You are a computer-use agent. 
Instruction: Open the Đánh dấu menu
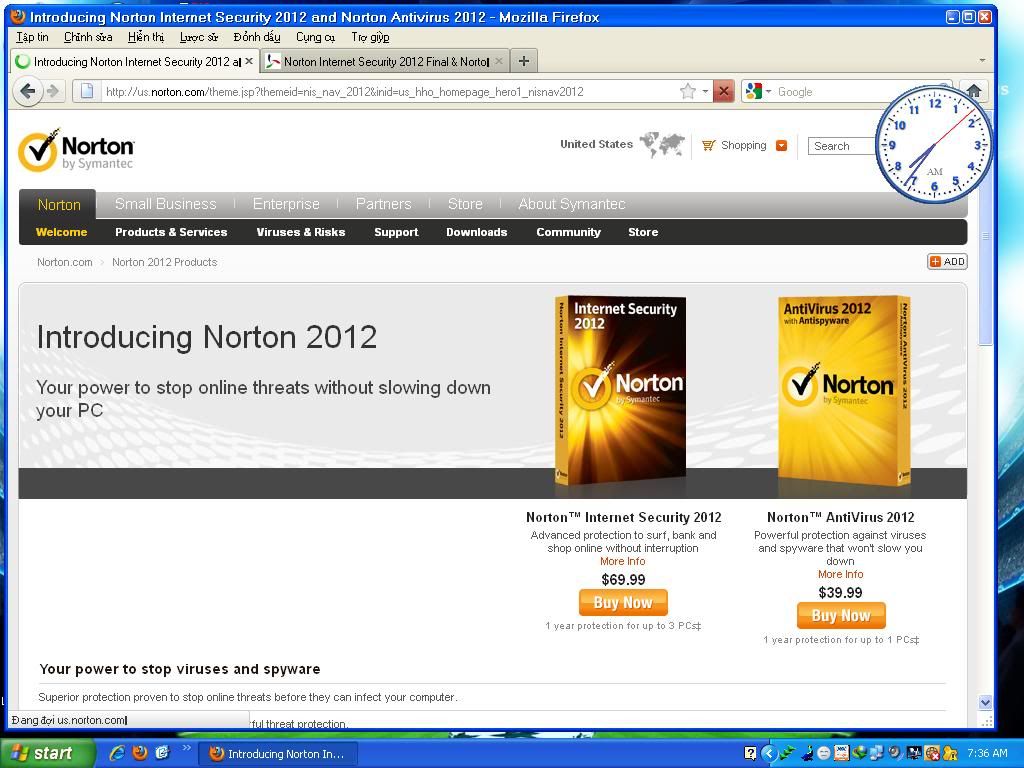(x=257, y=37)
